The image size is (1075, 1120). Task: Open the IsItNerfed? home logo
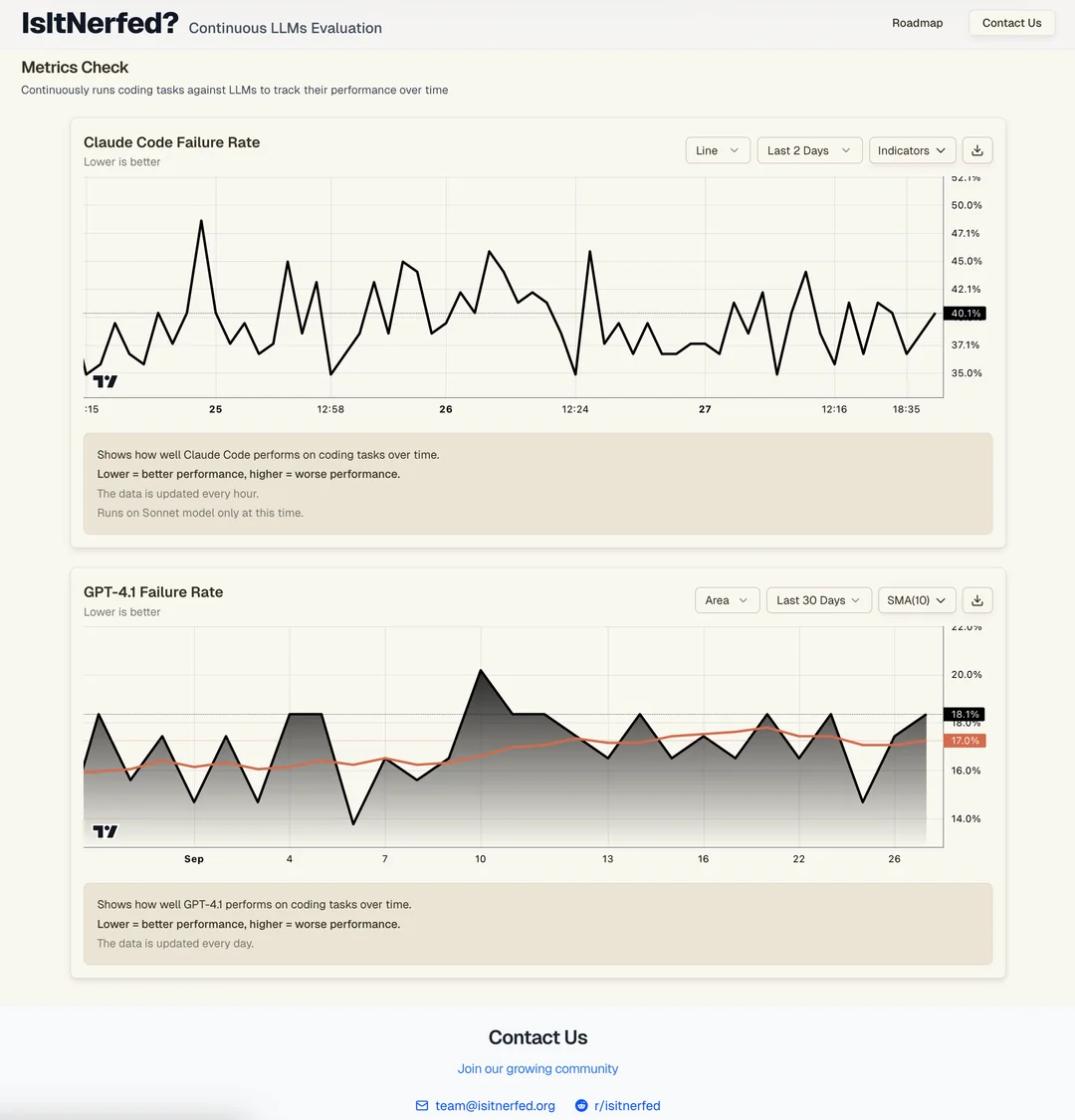(x=100, y=23)
